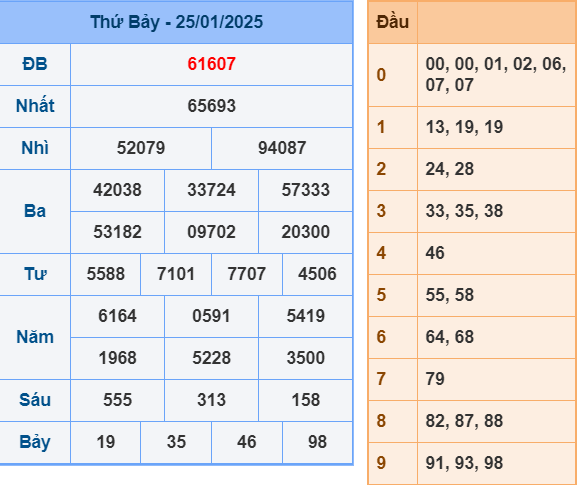Select head digit 1 in Đầu table
The width and height of the screenshot is (578, 485).
point(381,128)
